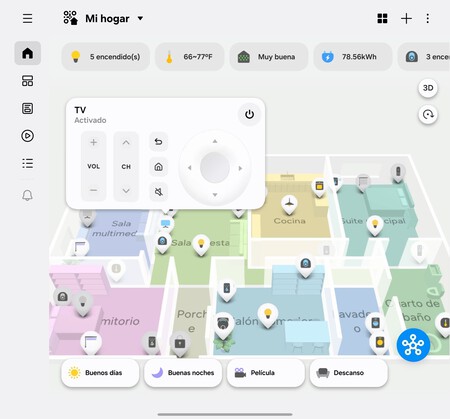Open the 5 encendido(s) lights chip

[106, 57]
